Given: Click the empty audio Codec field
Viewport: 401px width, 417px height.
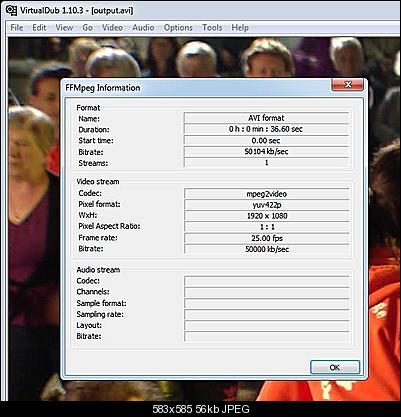Looking at the screenshot, I should click(267, 281).
